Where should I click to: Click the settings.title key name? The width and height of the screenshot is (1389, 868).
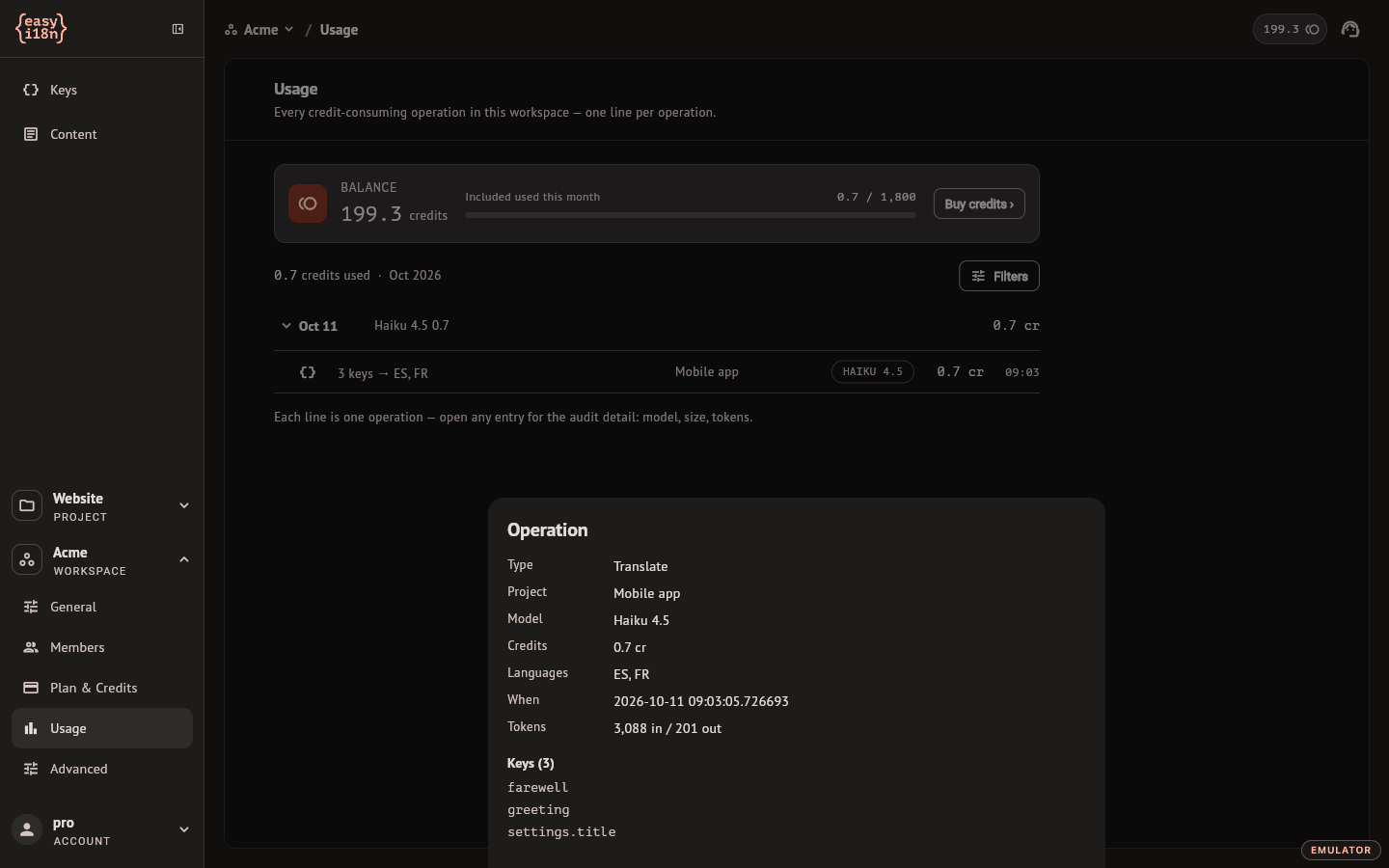561,832
